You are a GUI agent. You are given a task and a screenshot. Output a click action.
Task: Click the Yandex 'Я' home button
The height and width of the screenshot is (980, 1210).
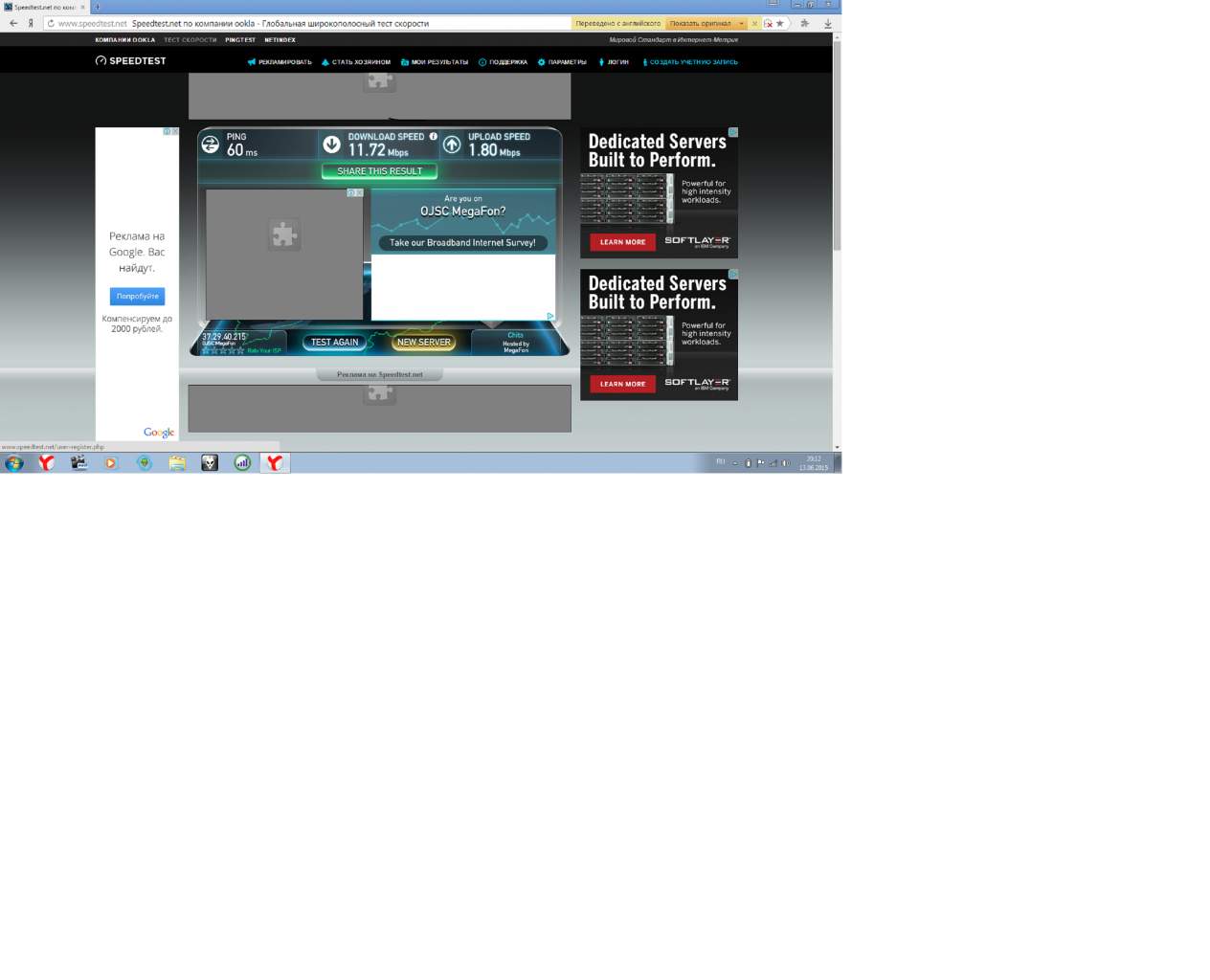pyautogui.click(x=31, y=23)
